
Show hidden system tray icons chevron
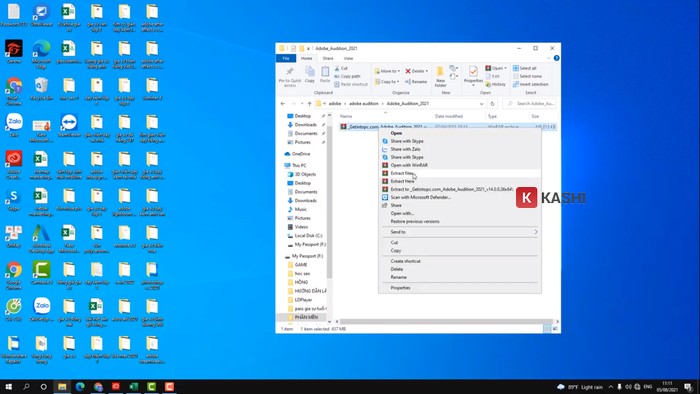pyautogui.click(x=610, y=387)
